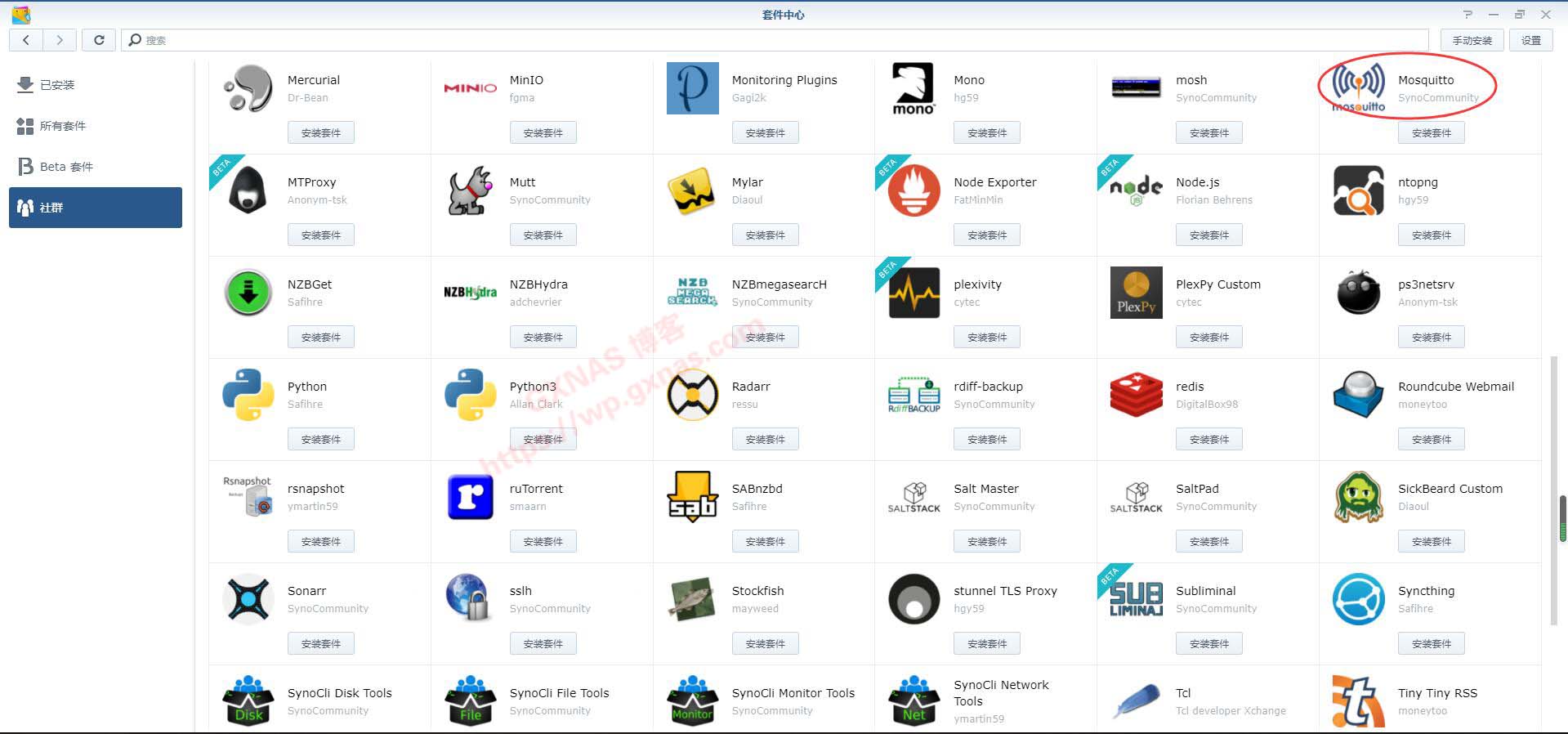Click the Python3 package icon
Image resolution: width=1568 pixels, height=734 pixels.
[471, 395]
